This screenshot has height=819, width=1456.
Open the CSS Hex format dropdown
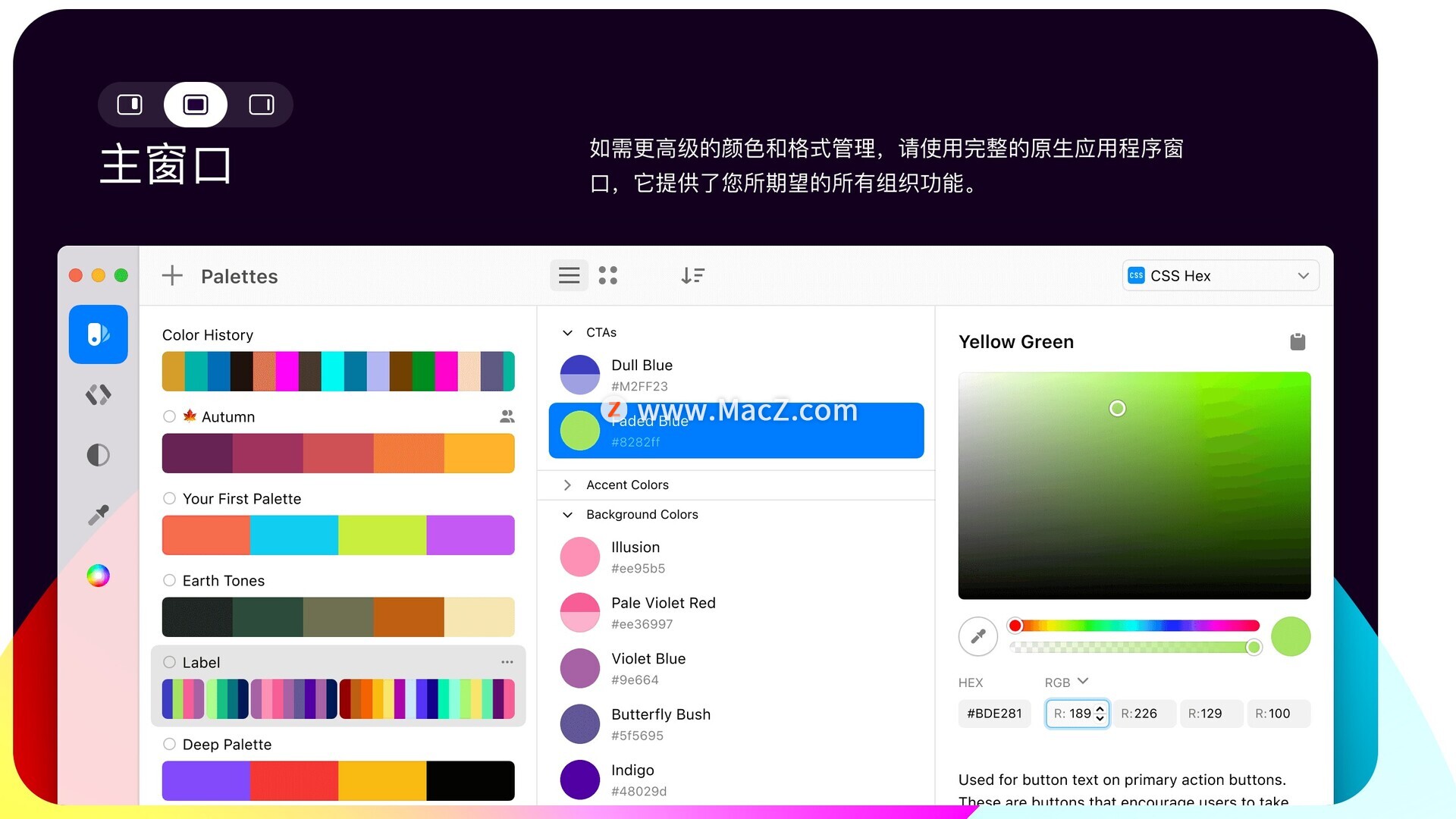click(1220, 275)
